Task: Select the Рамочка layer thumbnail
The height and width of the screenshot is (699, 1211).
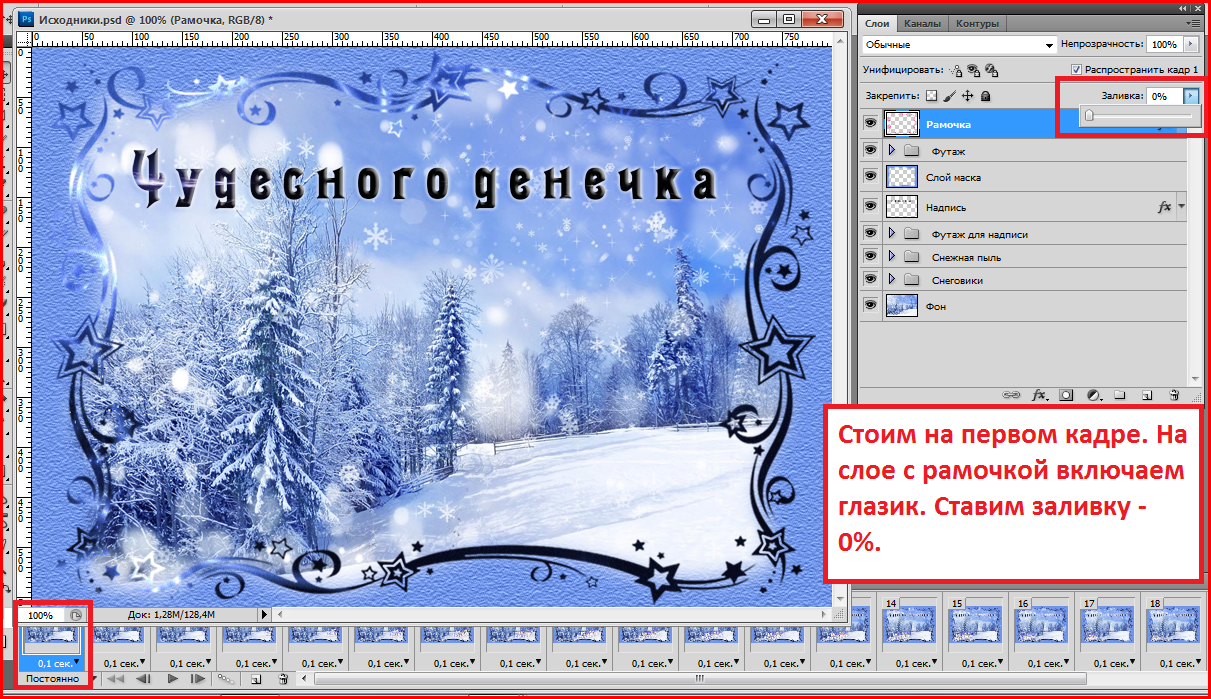Action: coord(901,123)
